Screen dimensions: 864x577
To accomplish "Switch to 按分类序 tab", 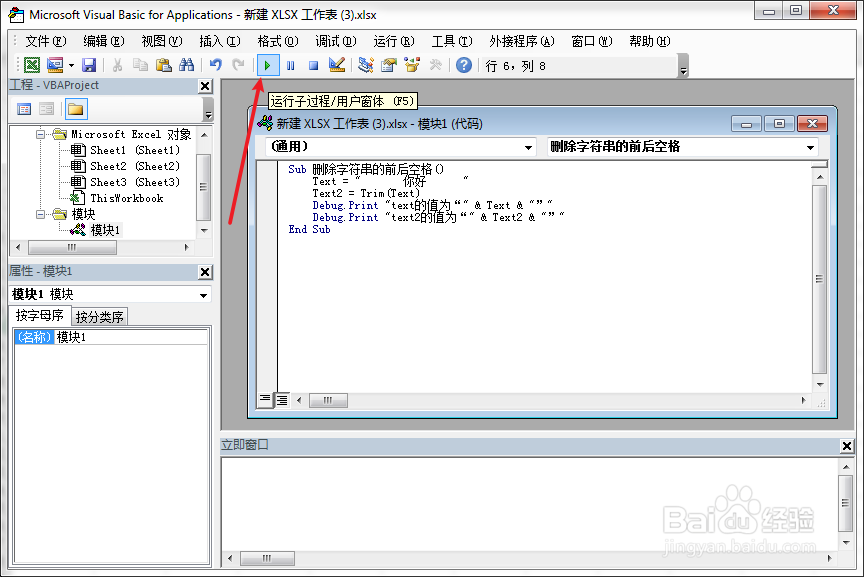I will coord(99,317).
